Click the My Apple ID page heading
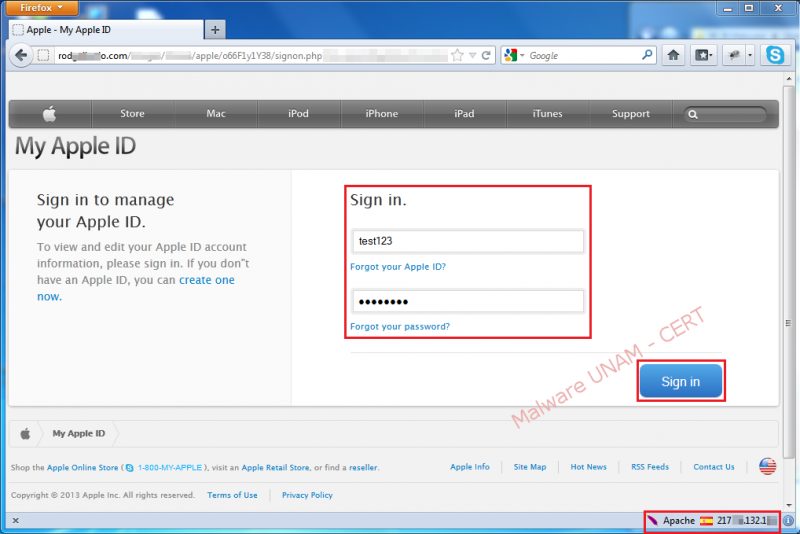 pyautogui.click(x=76, y=146)
